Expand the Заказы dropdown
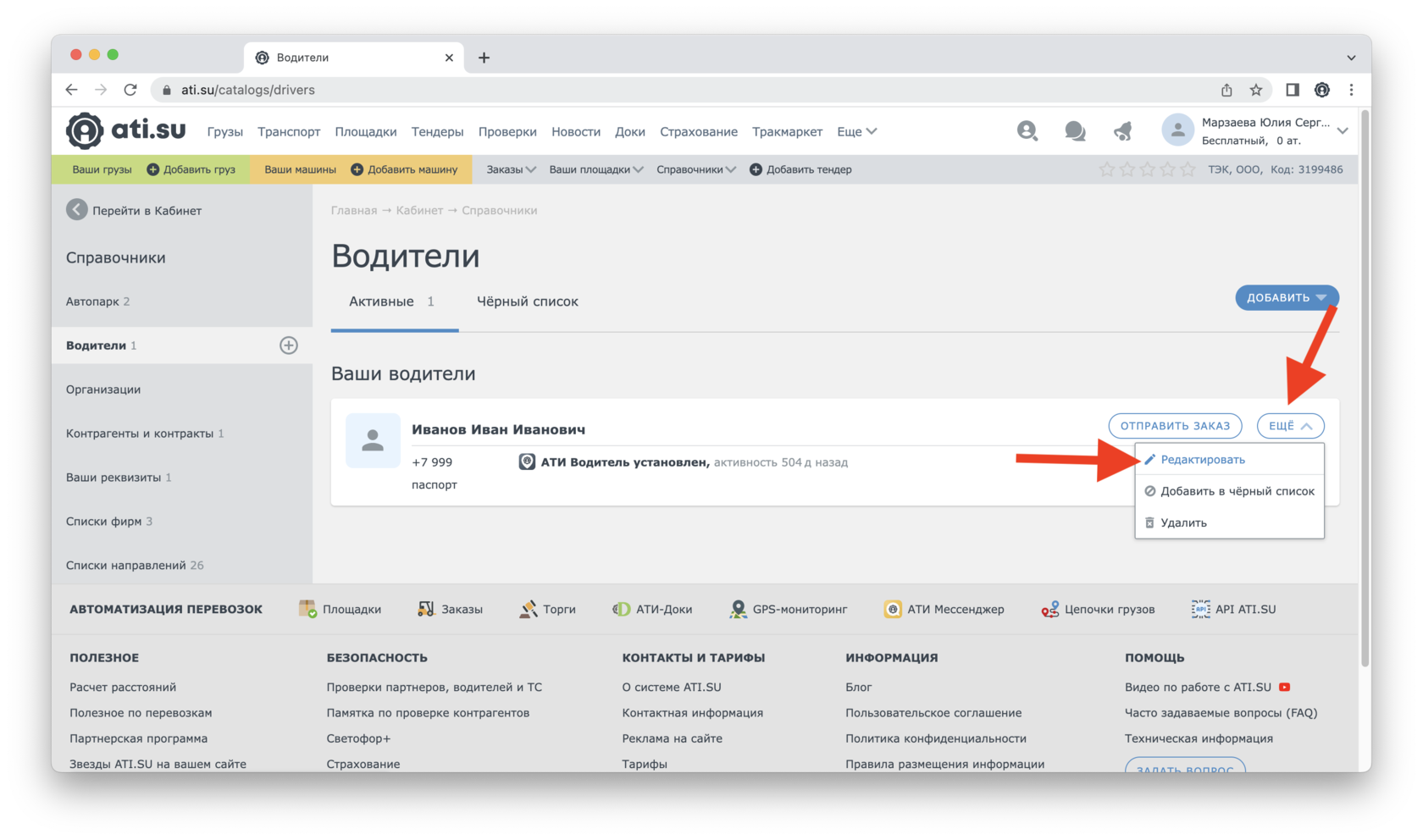The height and width of the screenshot is (840, 1423). click(511, 169)
